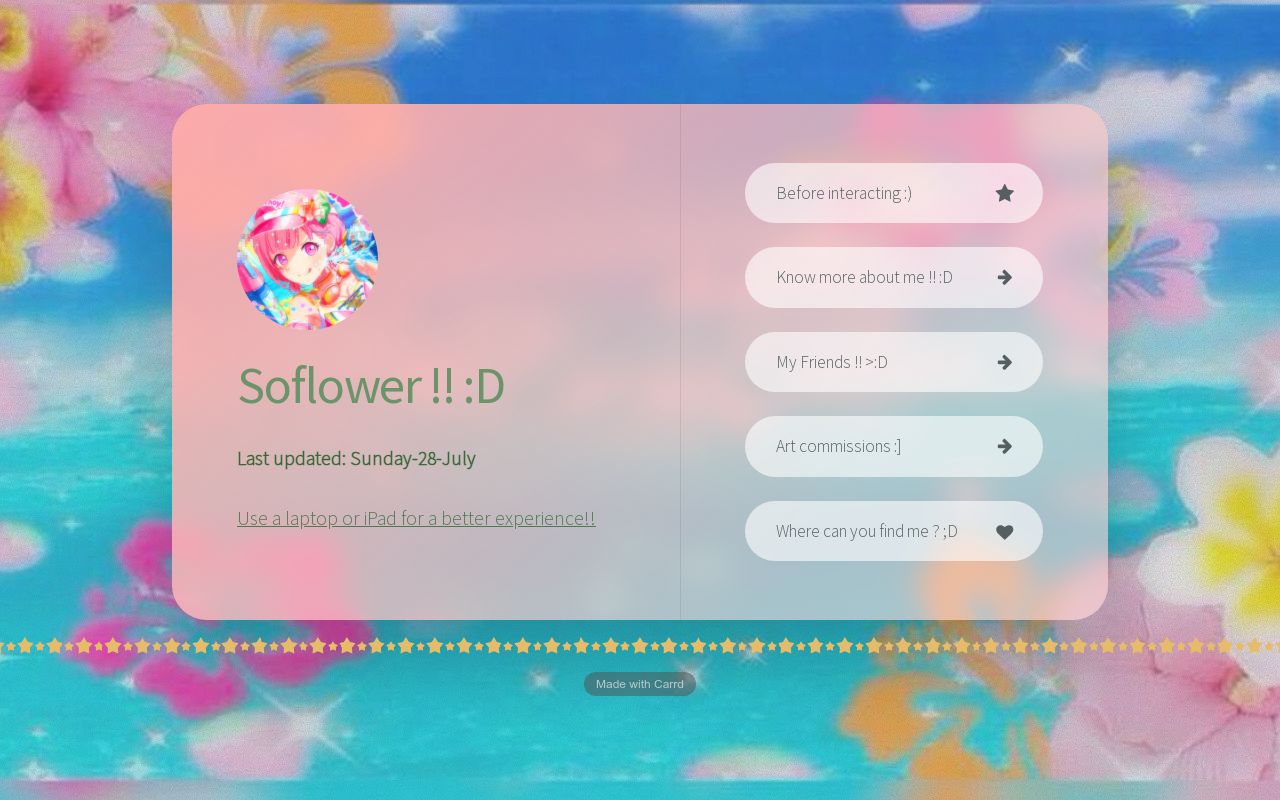Click the arrow icon beside Know more about me
The width and height of the screenshot is (1280, 800).
click(1005, 277)
